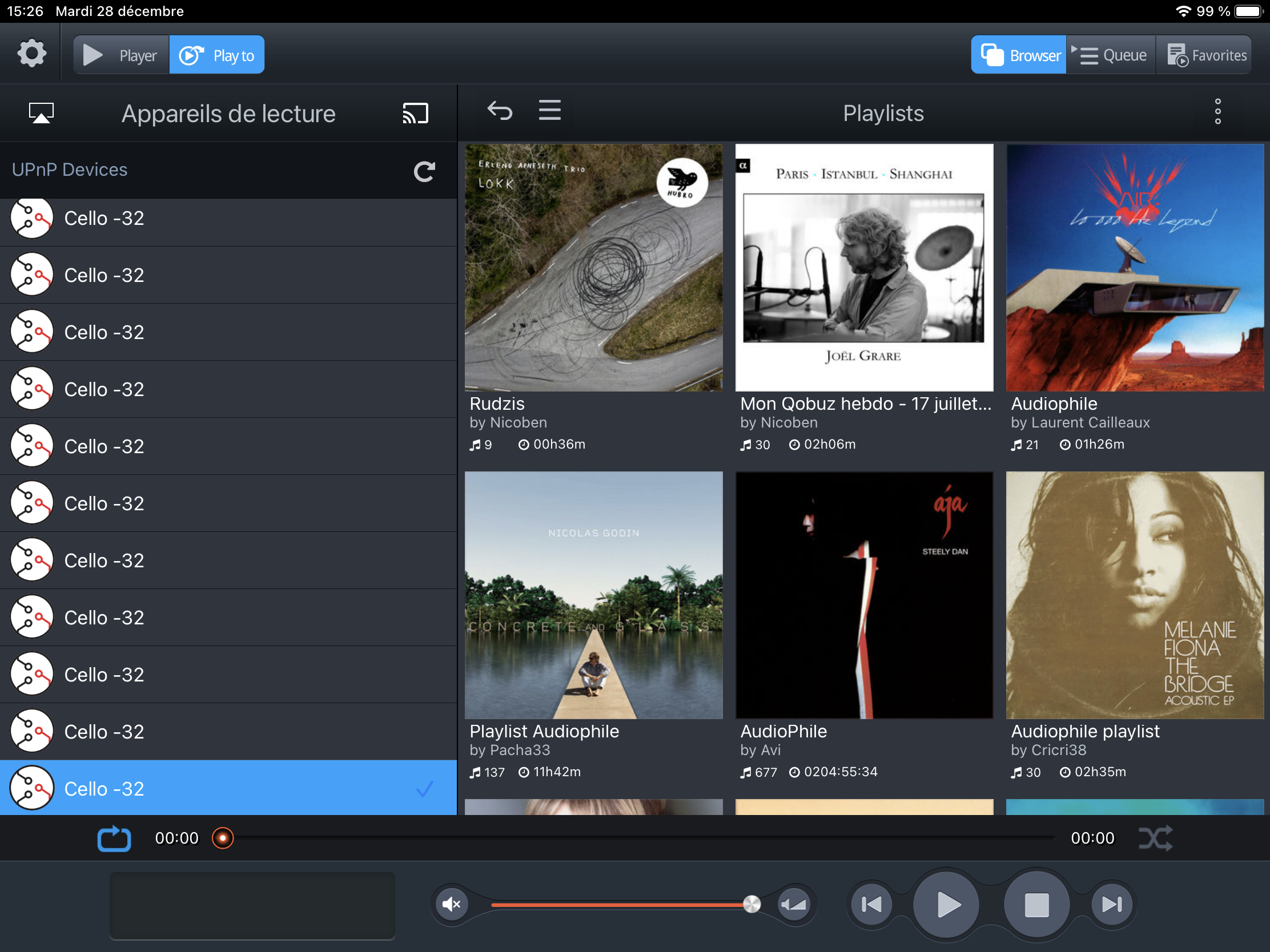This screenshot has height=952, width=1270.
Task: Switch to the Favorites tab
Action: (x=1206, y=55)
